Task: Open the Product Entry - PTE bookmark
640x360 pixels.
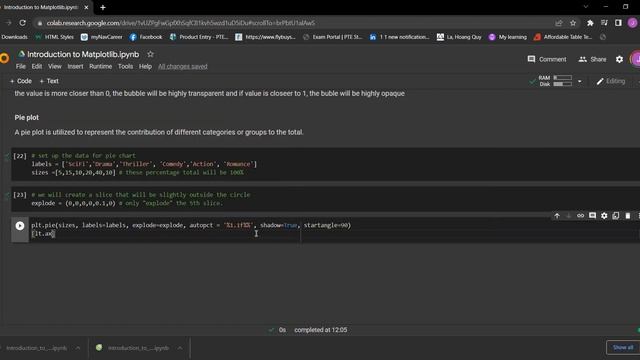Action: tap(199, 37)
